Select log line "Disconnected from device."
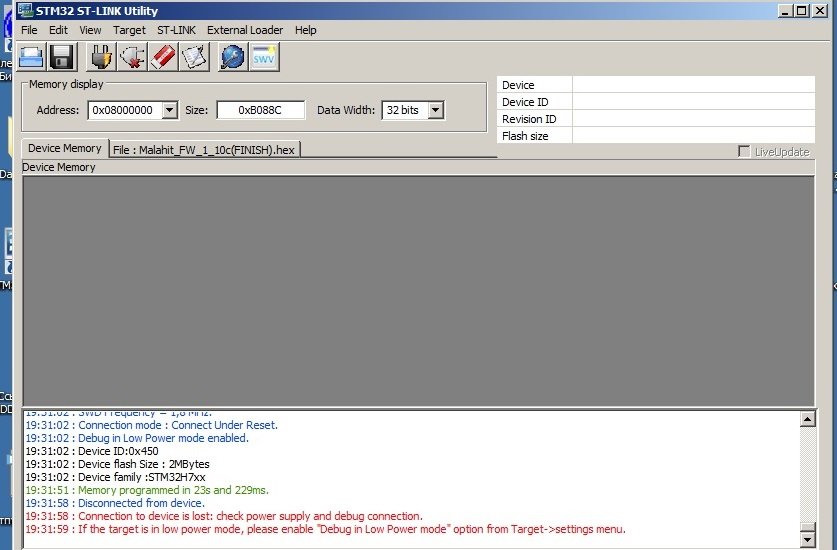This screenshot has height=550, width=837. pyautogui.click(x=115, y=503)
